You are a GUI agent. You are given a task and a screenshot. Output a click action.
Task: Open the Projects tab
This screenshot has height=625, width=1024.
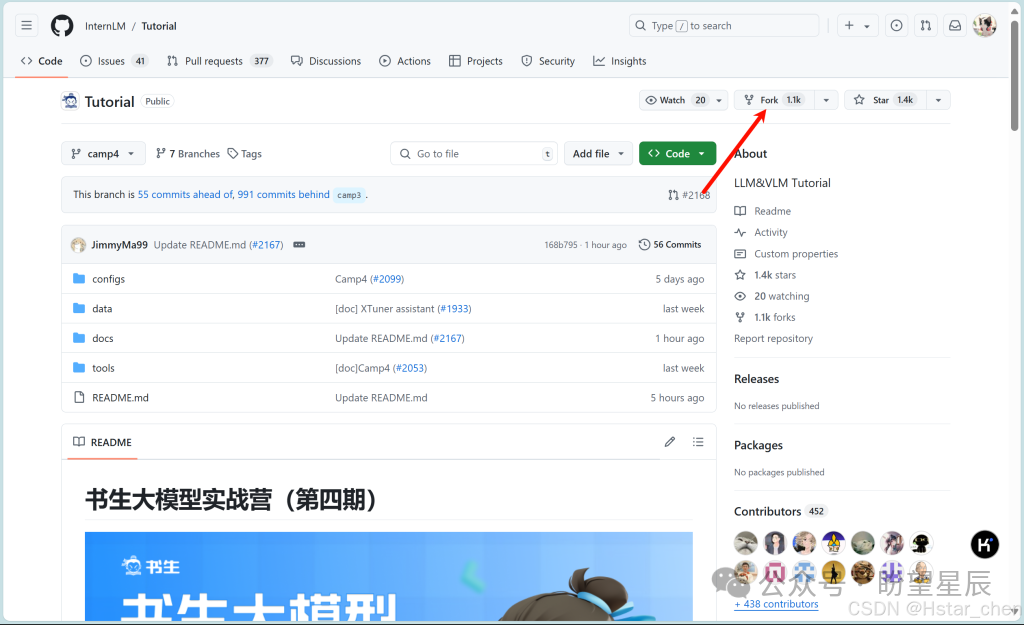coord(476,61)
